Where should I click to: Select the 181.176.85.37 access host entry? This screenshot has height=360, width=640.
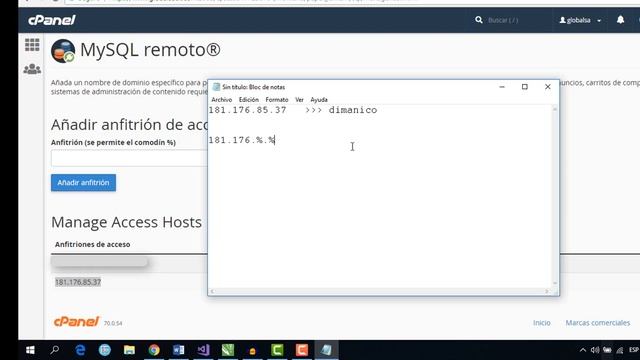click(x=78, y=282)
